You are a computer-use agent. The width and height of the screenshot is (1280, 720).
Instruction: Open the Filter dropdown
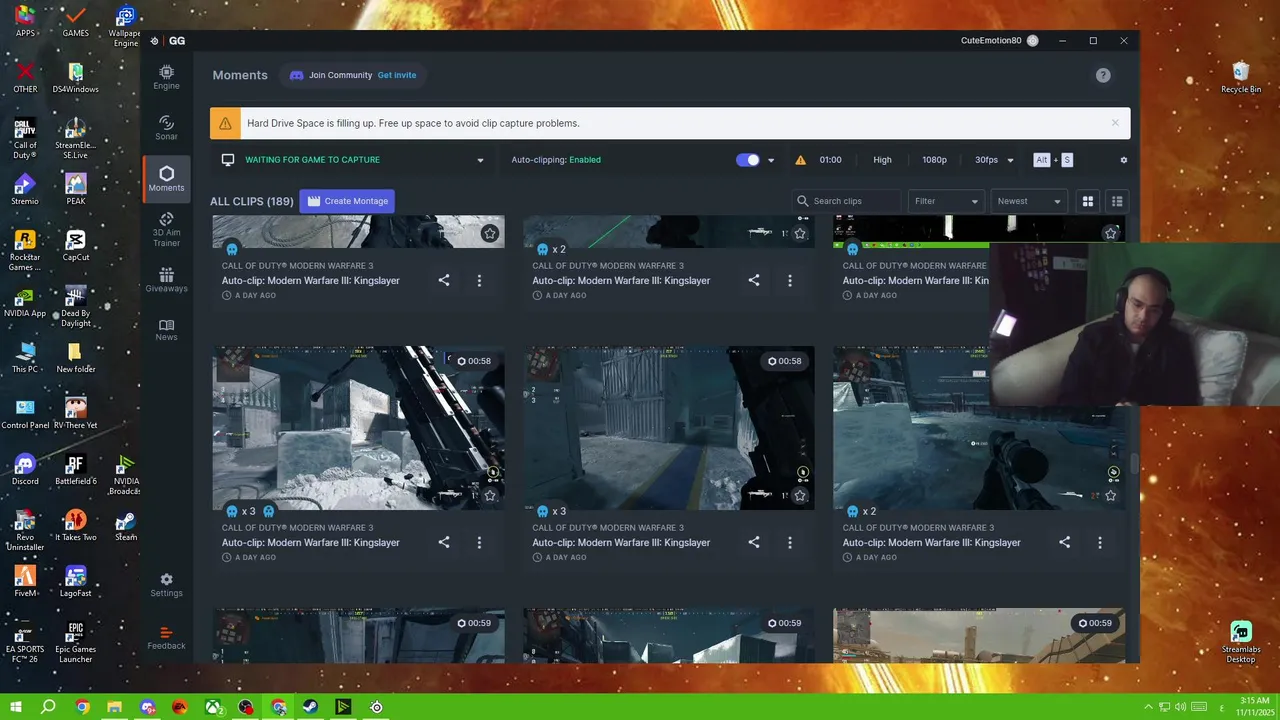(946, 201)
